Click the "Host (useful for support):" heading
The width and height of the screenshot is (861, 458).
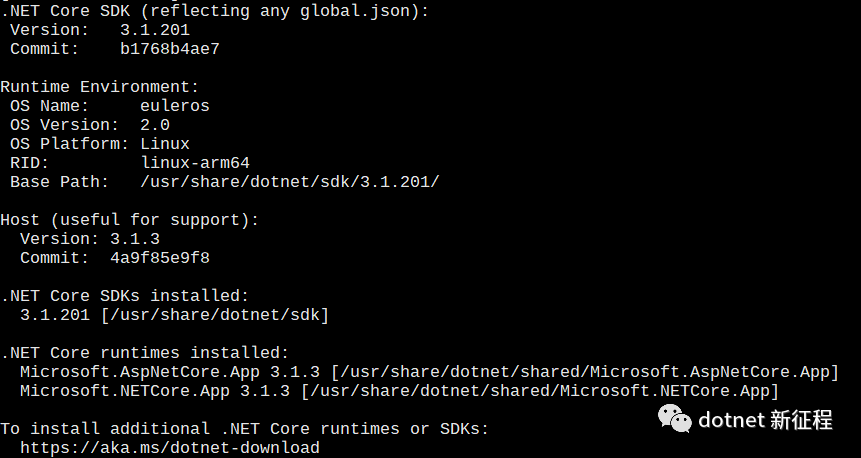[x=129, y=220]
